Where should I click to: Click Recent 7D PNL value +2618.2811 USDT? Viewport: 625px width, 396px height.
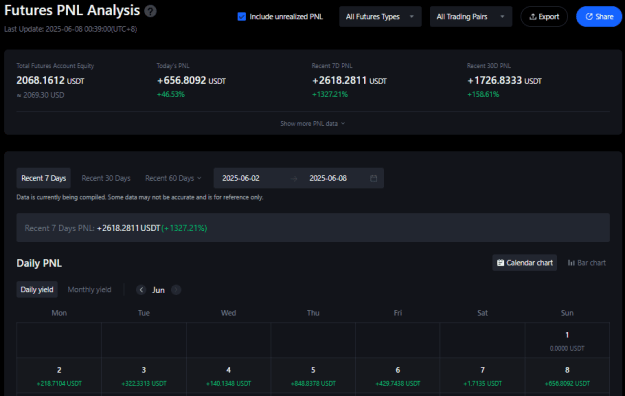point(349,81)
